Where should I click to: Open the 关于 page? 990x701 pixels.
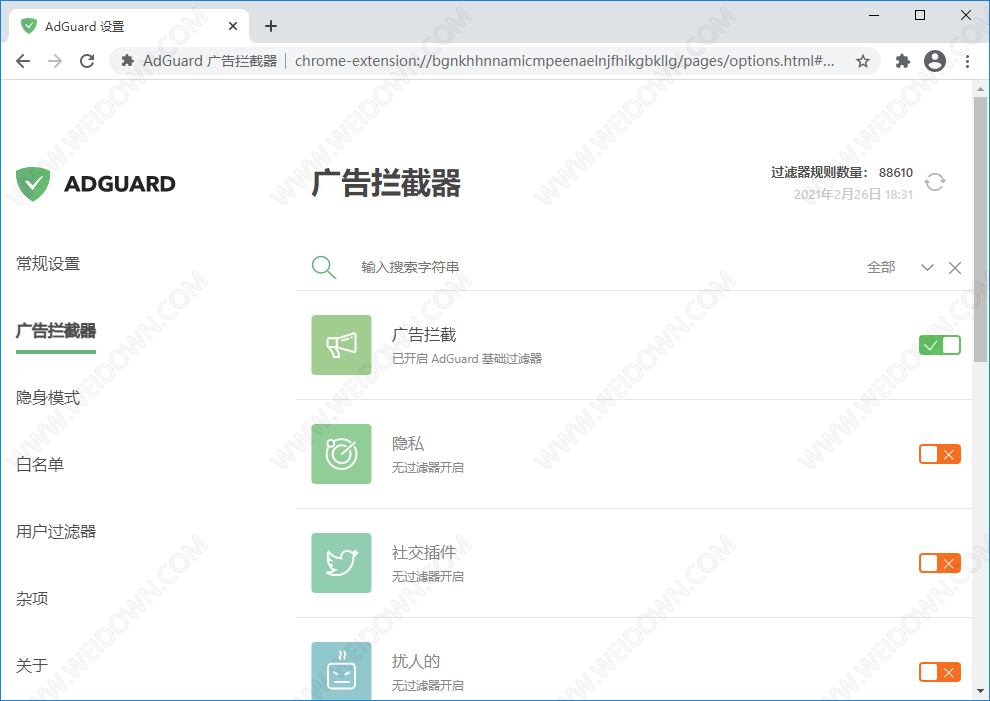(32, 666)
